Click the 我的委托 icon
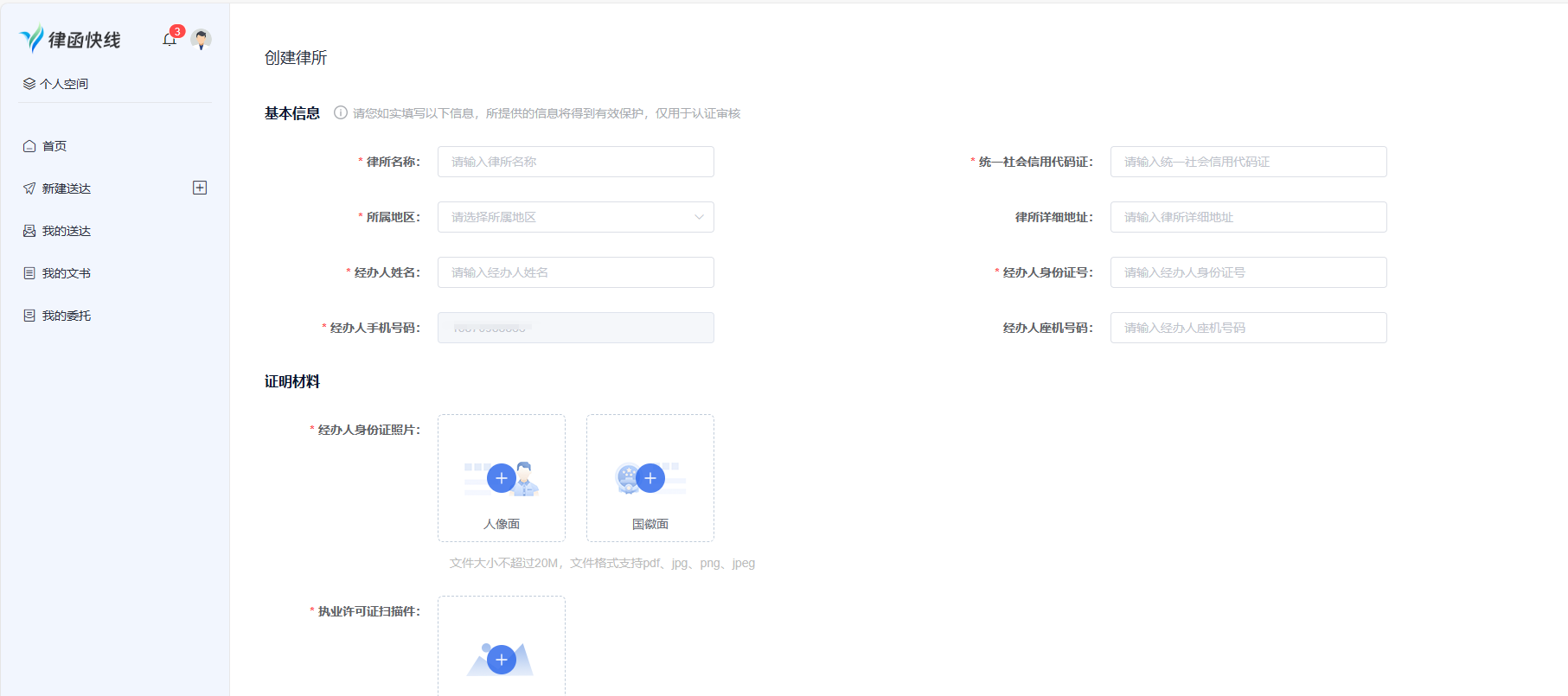This screenshot has width=1568, height=696. (x=29, y=316)
